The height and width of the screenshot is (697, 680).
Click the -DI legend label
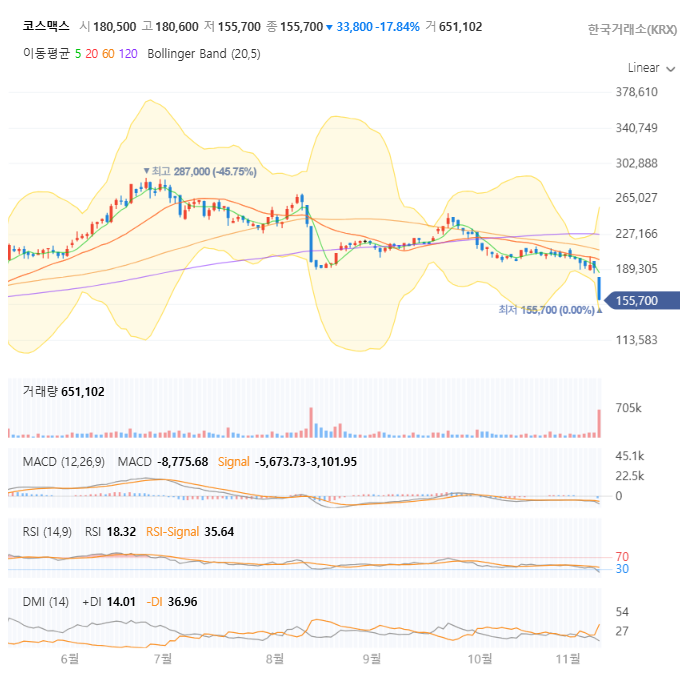coord(154,602)
